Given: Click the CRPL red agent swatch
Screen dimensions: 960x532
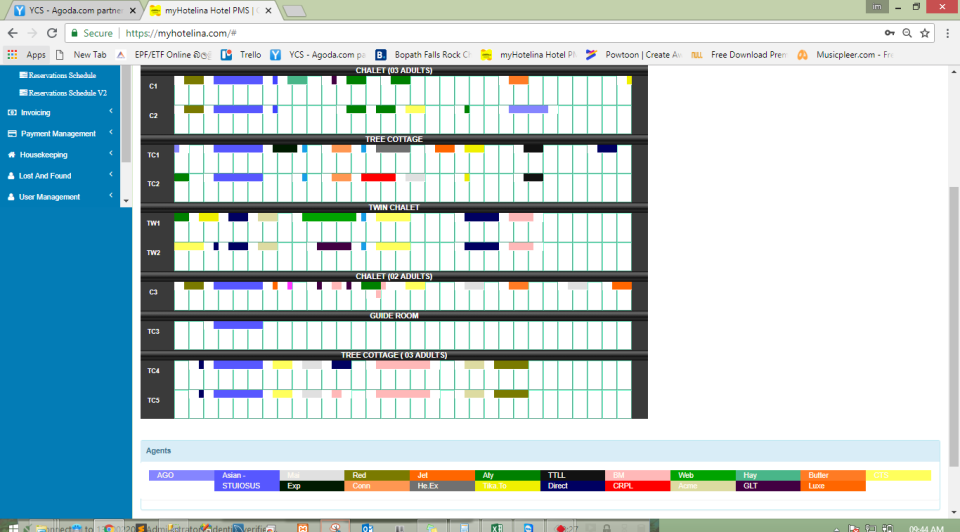Looking at the screenshot, I should pos(637,486).
